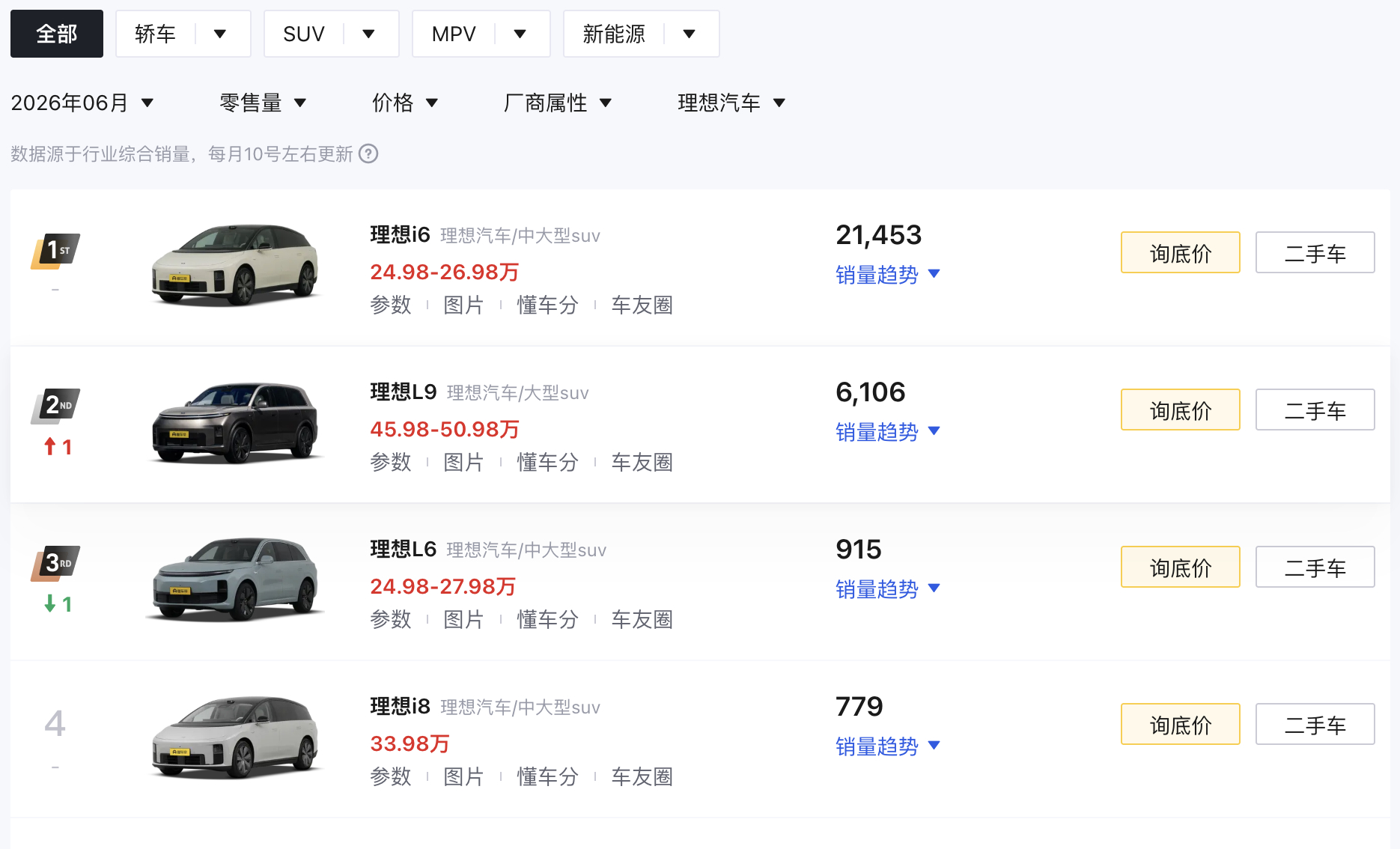Click 24.98-26.98万 price of 理想i6

[x=445, y=273]
